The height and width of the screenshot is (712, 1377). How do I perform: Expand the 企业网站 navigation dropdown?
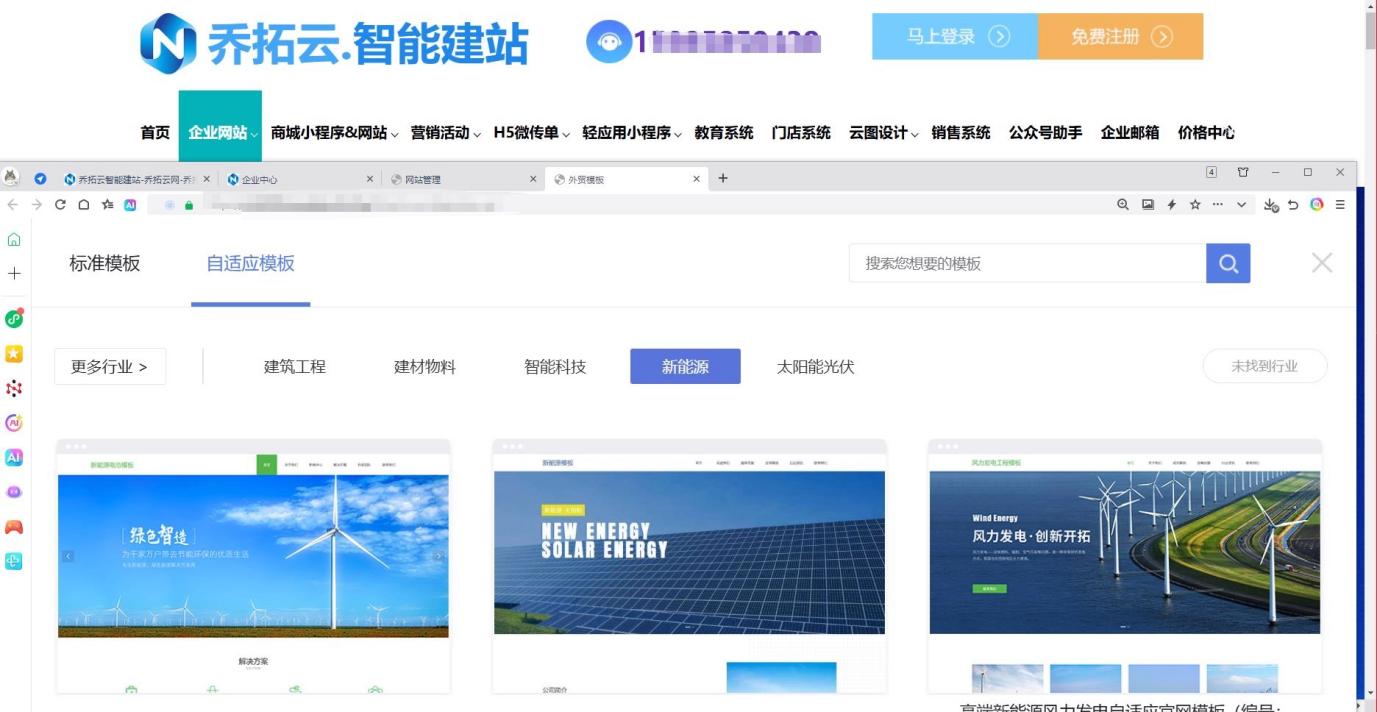[x=220, y=133]
